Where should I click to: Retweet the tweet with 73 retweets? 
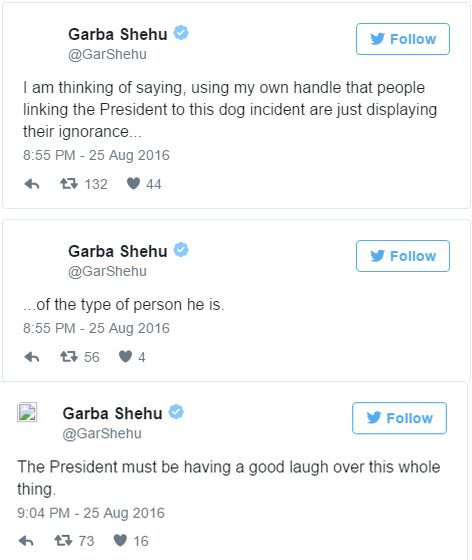tap(63, 540)
